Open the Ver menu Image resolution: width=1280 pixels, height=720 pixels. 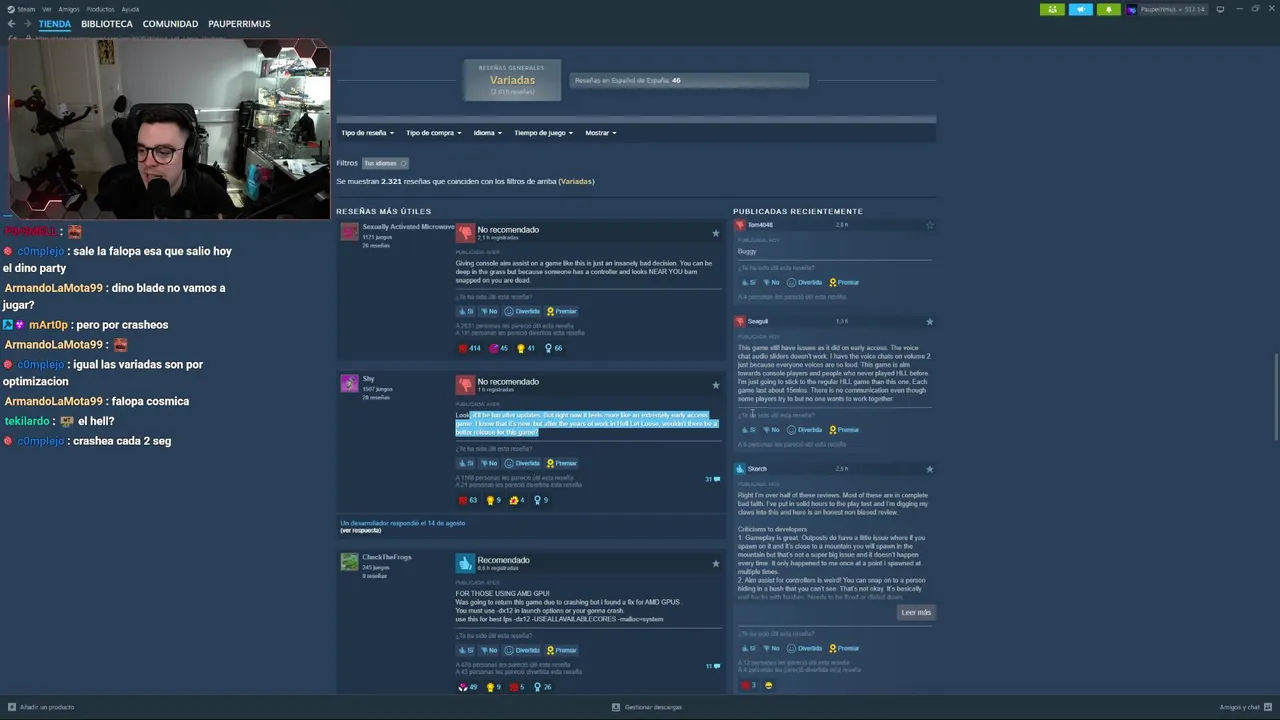tap(47, 9)
